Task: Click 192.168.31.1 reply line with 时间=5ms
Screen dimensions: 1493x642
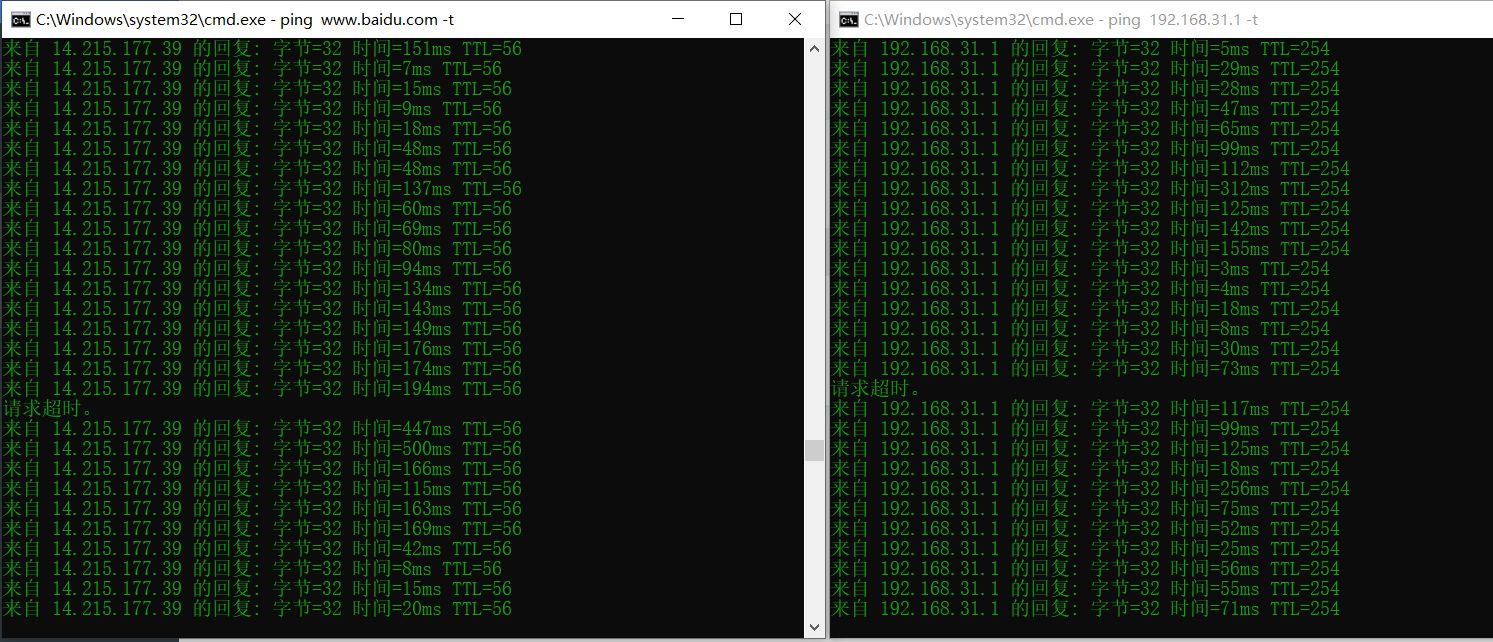Action: [1080, 49]
